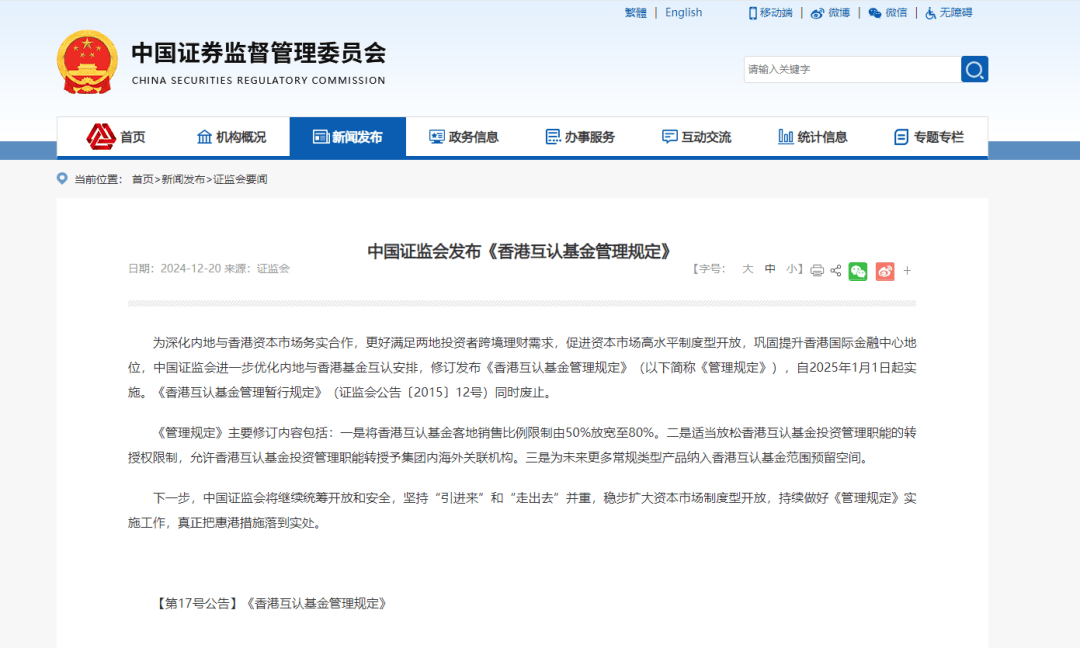Open the 机构概况 navigation tab
1080x648 pixels.
tap(231, 137)
